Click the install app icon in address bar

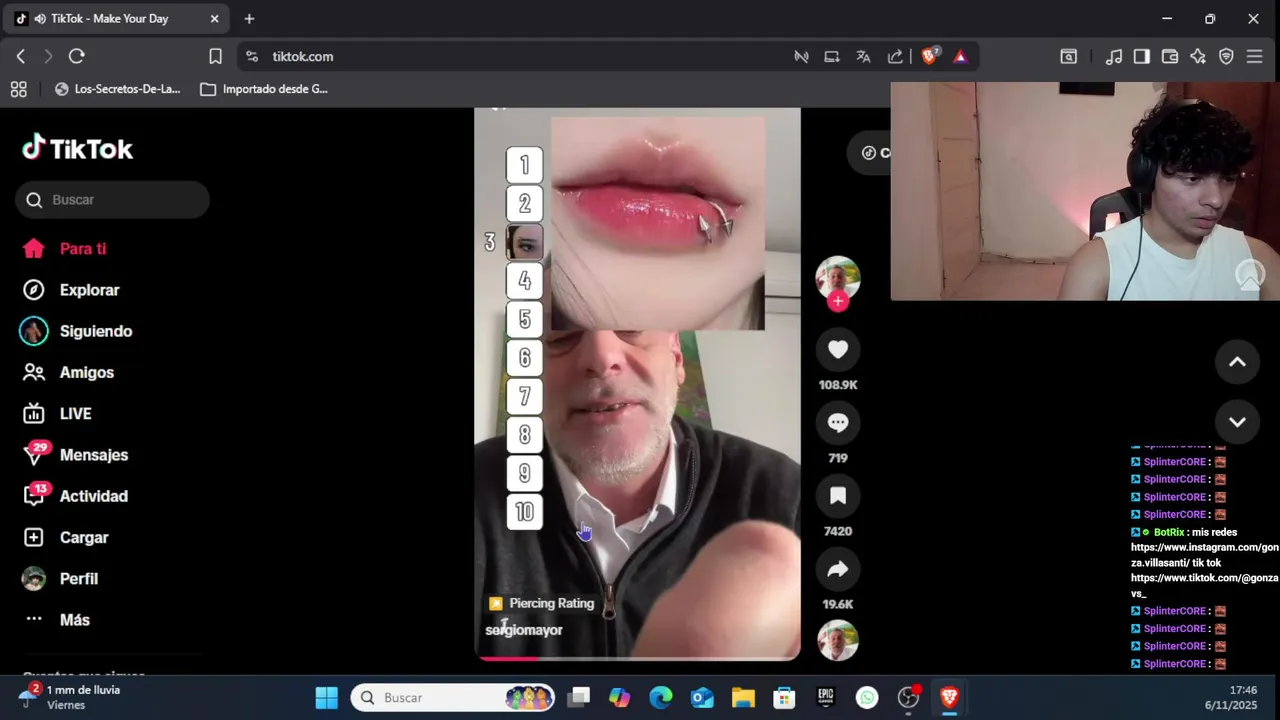(x=832, y=57)
